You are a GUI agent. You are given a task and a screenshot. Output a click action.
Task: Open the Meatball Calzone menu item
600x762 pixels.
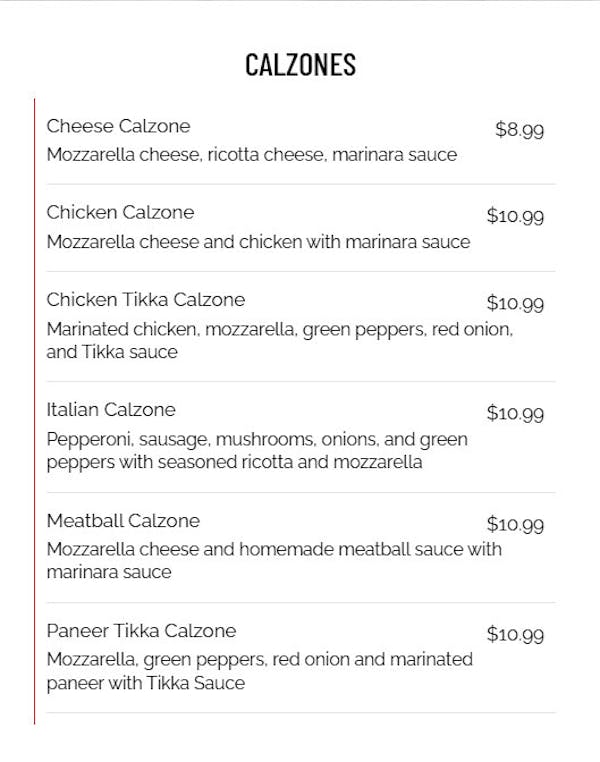click(x=123, y=520)
